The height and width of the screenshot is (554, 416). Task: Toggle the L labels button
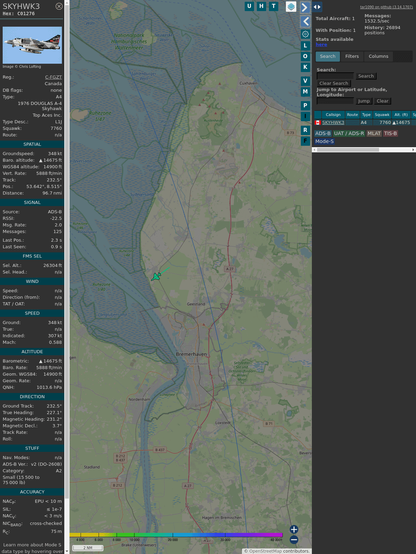point(305,46)
